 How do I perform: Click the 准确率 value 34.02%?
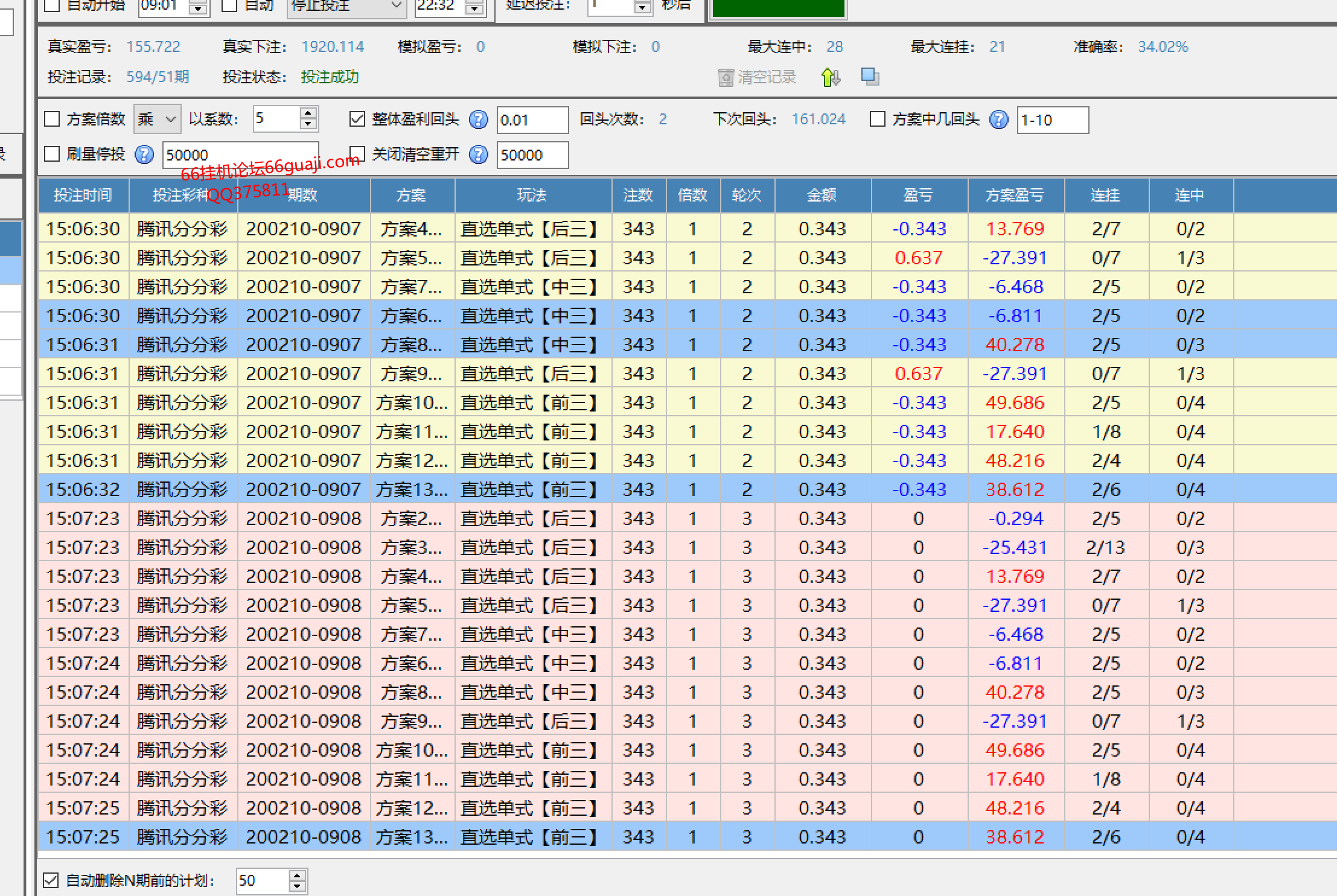click(1163, 46)
